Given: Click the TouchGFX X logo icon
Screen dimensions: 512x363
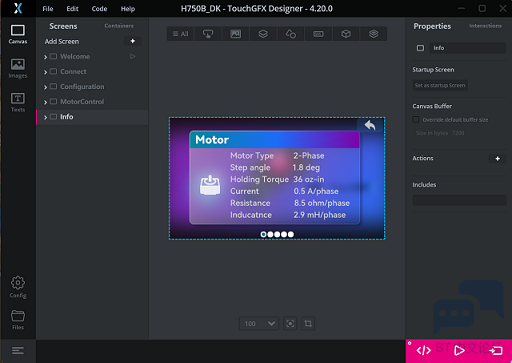Looking at the screenshot, I should click(18, 8).
